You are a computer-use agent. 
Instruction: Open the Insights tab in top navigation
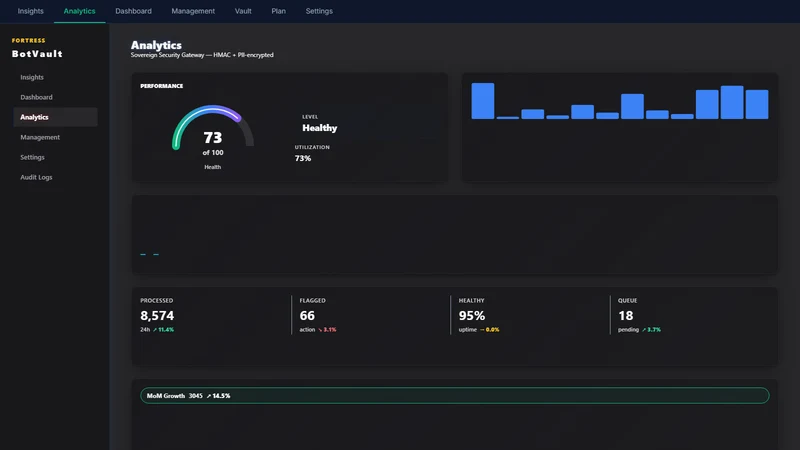coord(31,11)
